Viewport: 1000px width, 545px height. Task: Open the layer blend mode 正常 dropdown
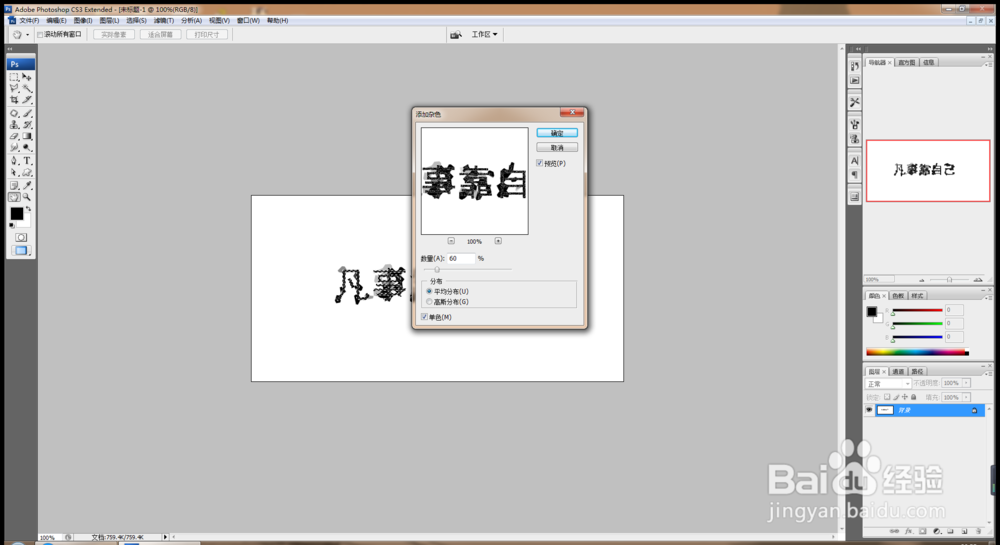click(888, 383)
